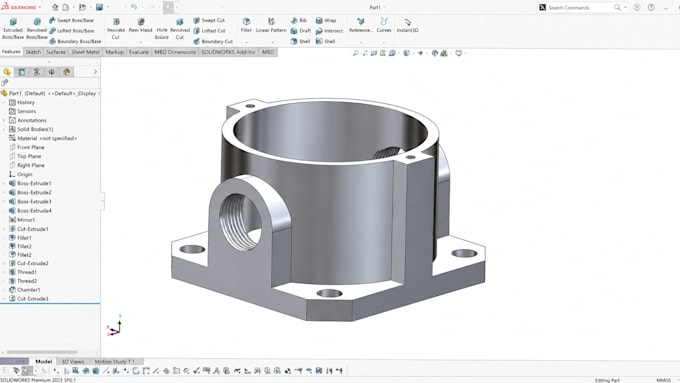Select Thread1 feature in the tree
Image resolution: width=680 pixels, height=383 pixels.
coord(23,272)
